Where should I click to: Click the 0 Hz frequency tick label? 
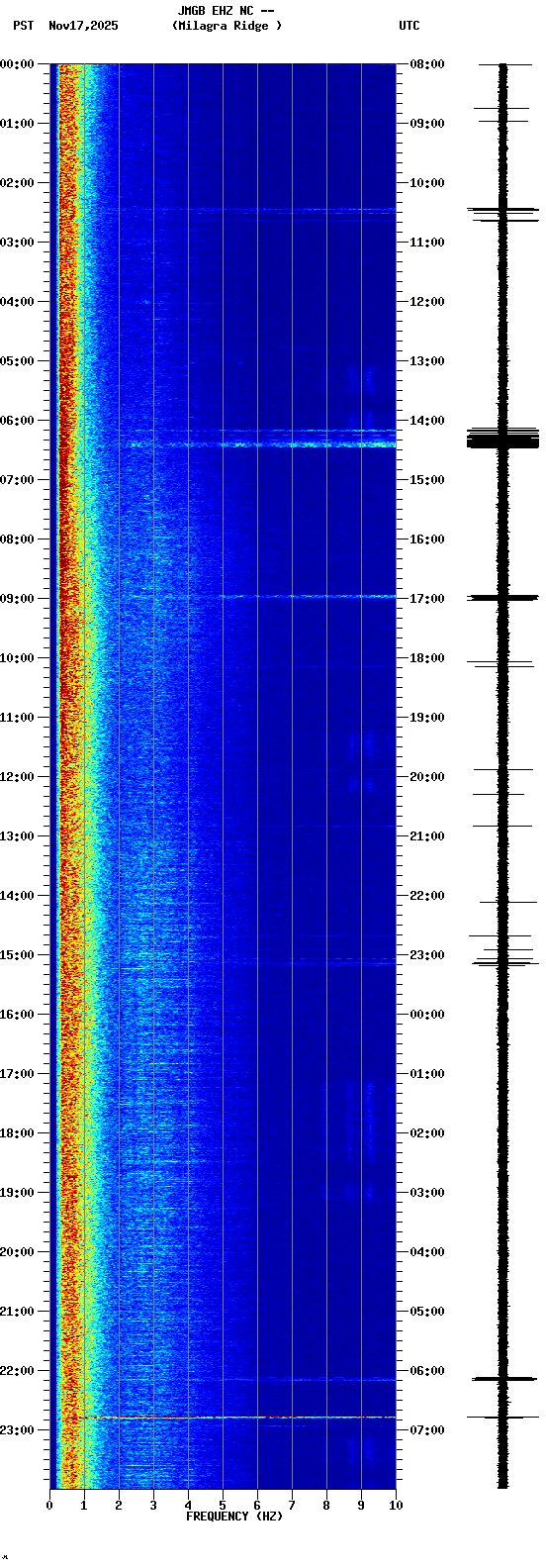49,1506
